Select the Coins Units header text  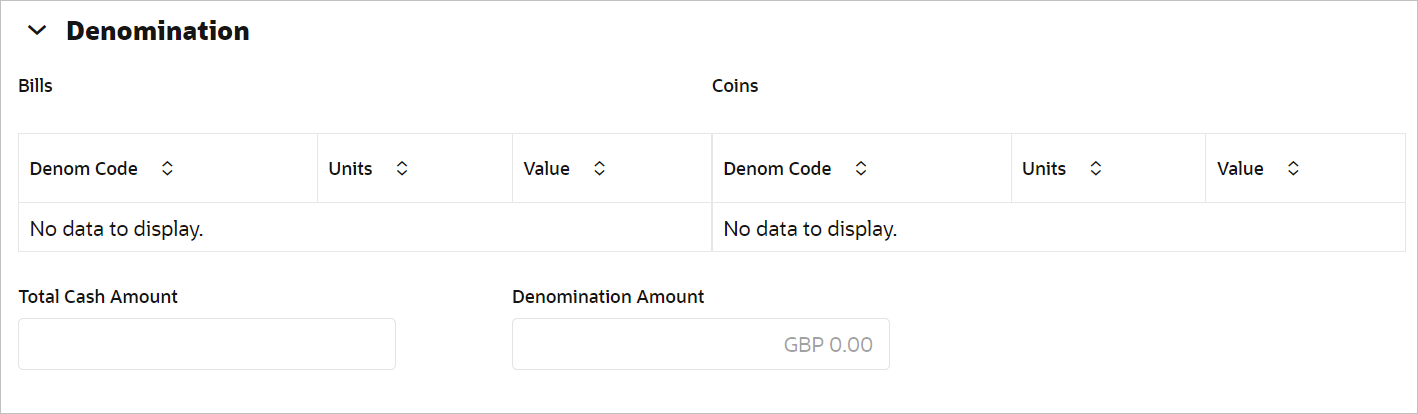pos(1044,169)
